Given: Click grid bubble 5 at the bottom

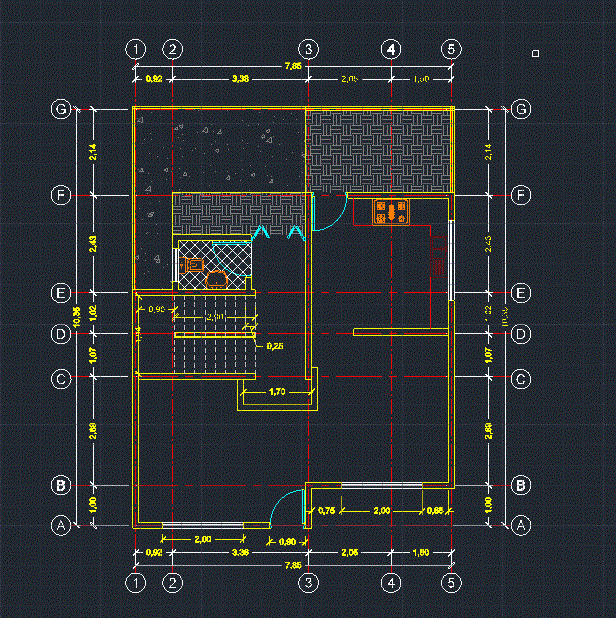Looking at the screenshot, I should [x=451, y=583].
